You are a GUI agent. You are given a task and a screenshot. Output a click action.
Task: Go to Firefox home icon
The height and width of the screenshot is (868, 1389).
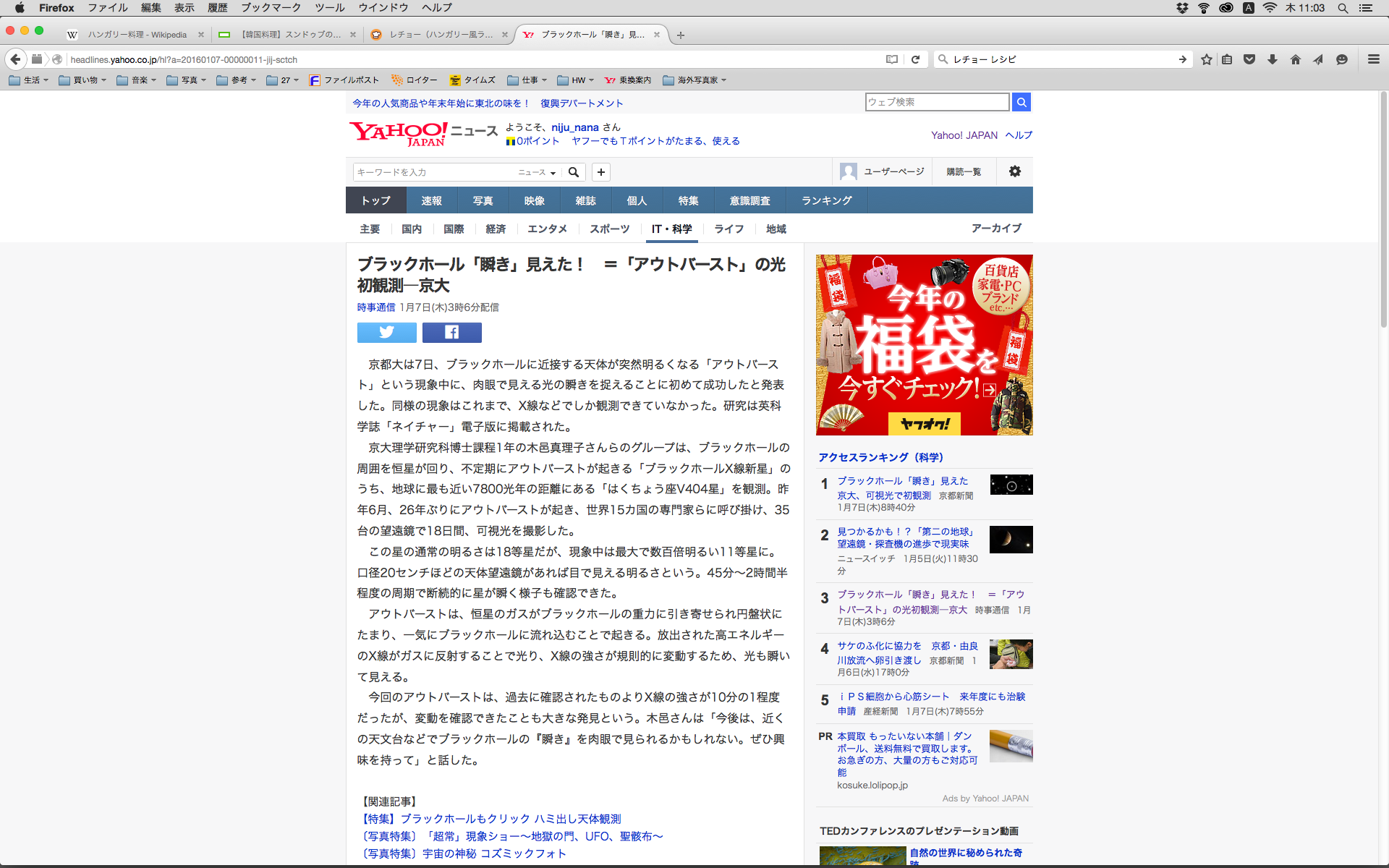point(1295,59)
